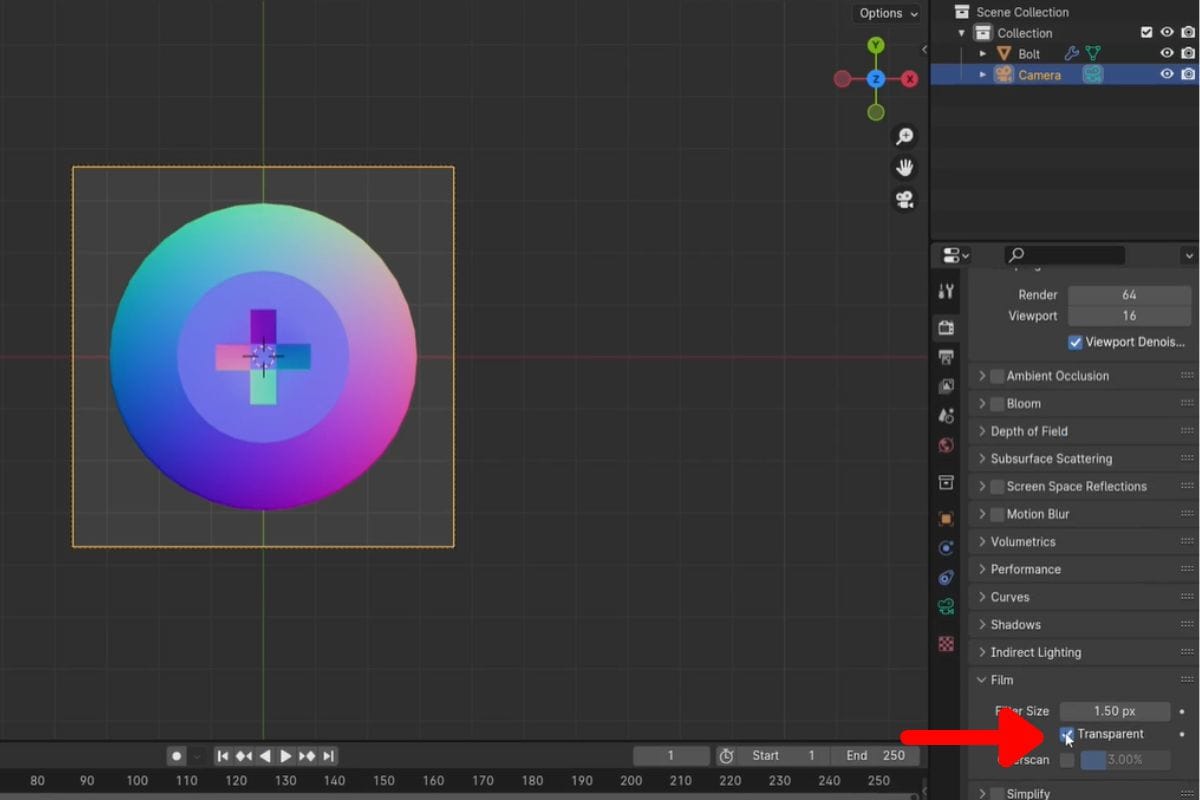Image resolution: width=1200 pixels, height=800 pixels.
Task: Toggle the Transparent film checkbox
Action: click(1067, 734)
